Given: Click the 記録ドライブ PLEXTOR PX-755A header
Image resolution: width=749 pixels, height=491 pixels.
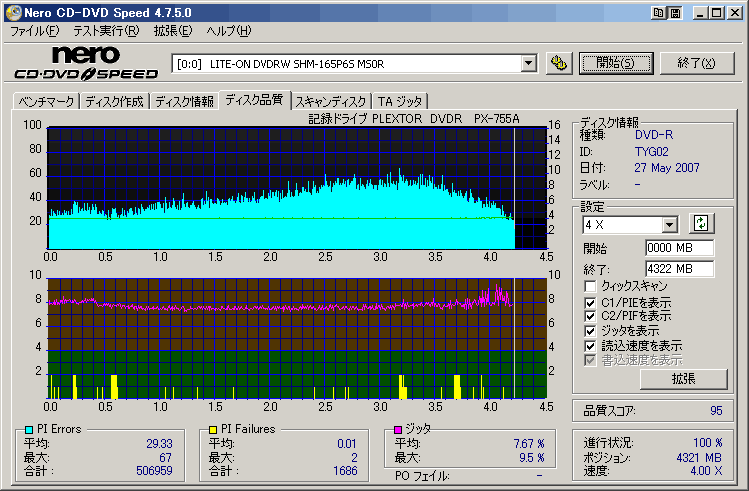Looking at the screenshot, I should coord(414,118).
